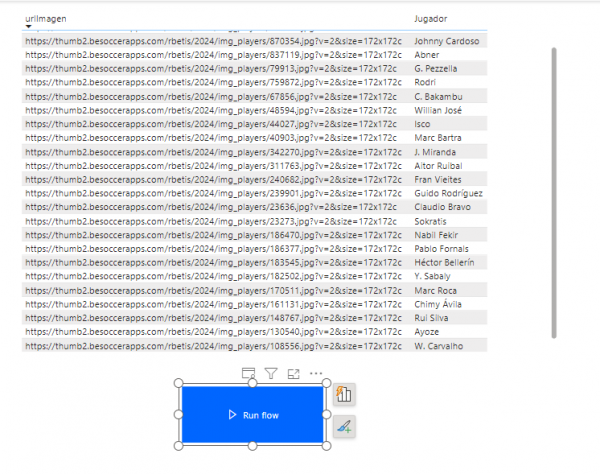Sort by the Jugador column header
This screenshot has height=474, width=600.
coord(430,19)
